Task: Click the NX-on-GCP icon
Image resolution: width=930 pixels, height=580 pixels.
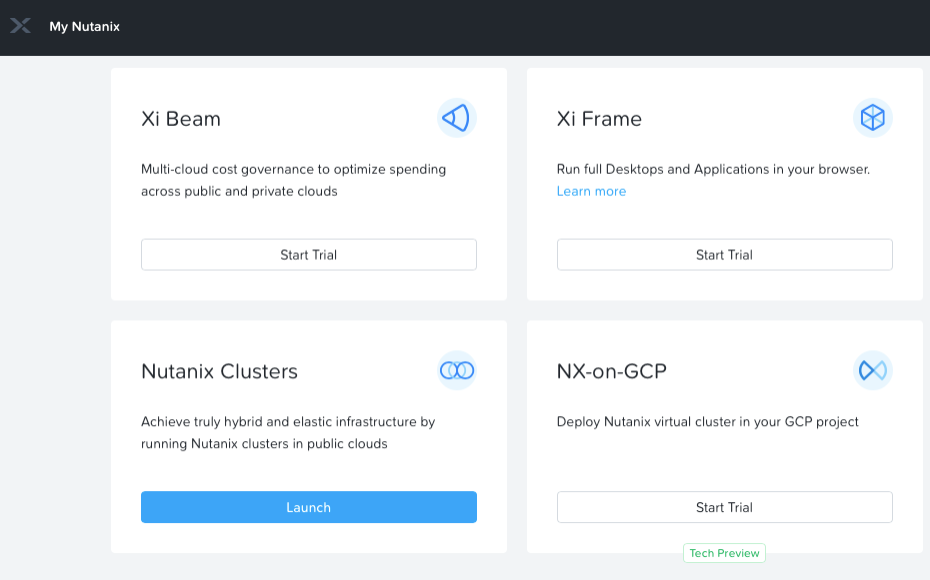Action: coord(872,371)
